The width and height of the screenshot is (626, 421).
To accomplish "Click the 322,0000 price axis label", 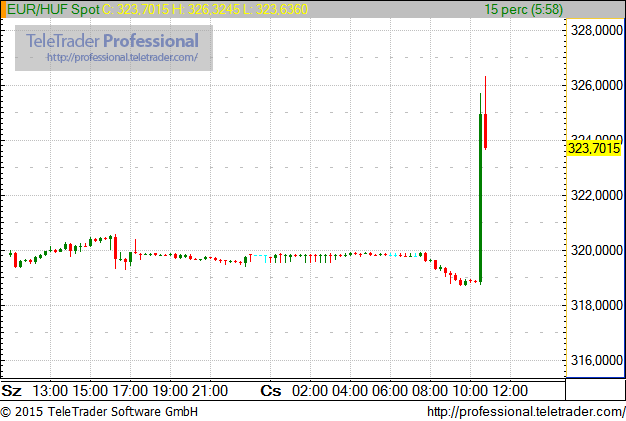I will click(596, 196).
